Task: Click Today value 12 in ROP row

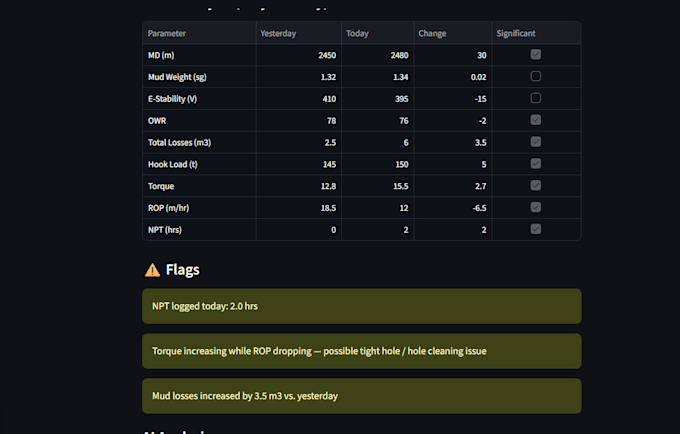Action: coord(377,208)
